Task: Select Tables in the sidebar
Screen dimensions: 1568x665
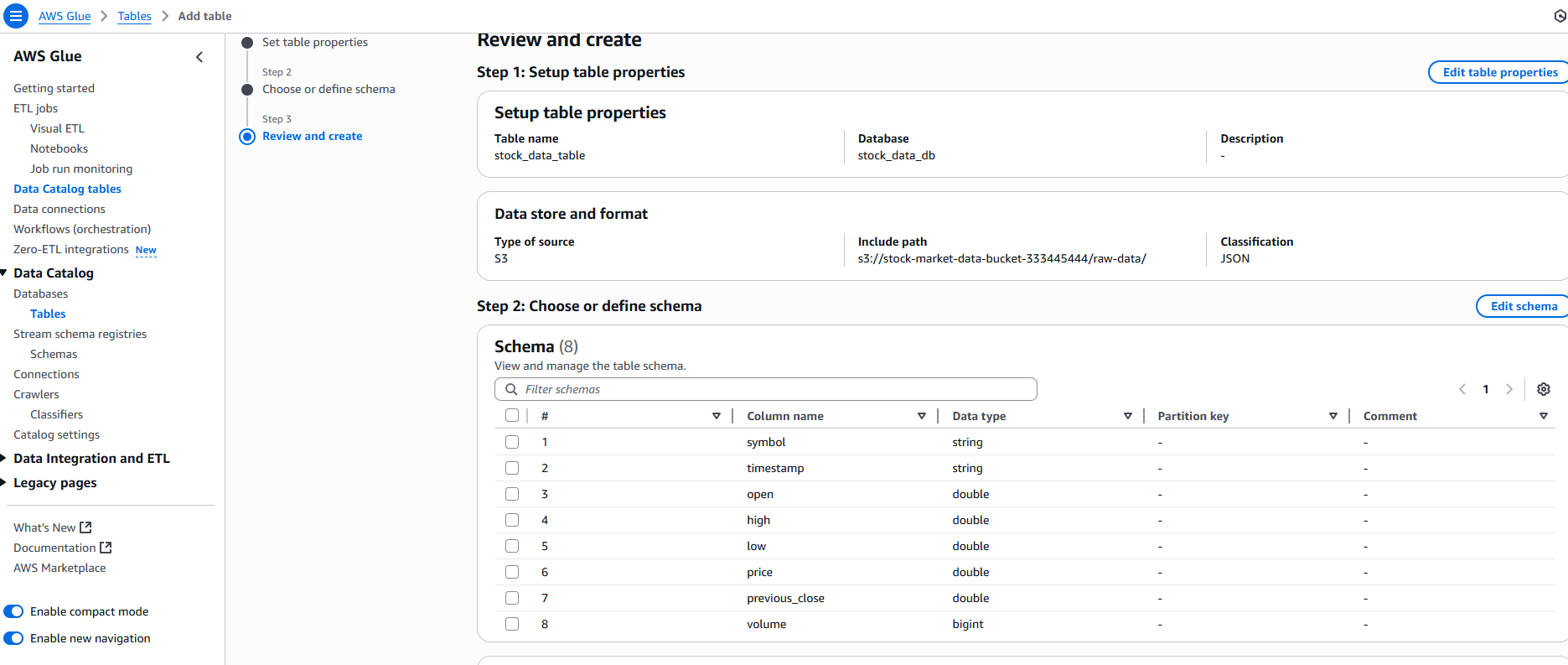Action: 48,314
